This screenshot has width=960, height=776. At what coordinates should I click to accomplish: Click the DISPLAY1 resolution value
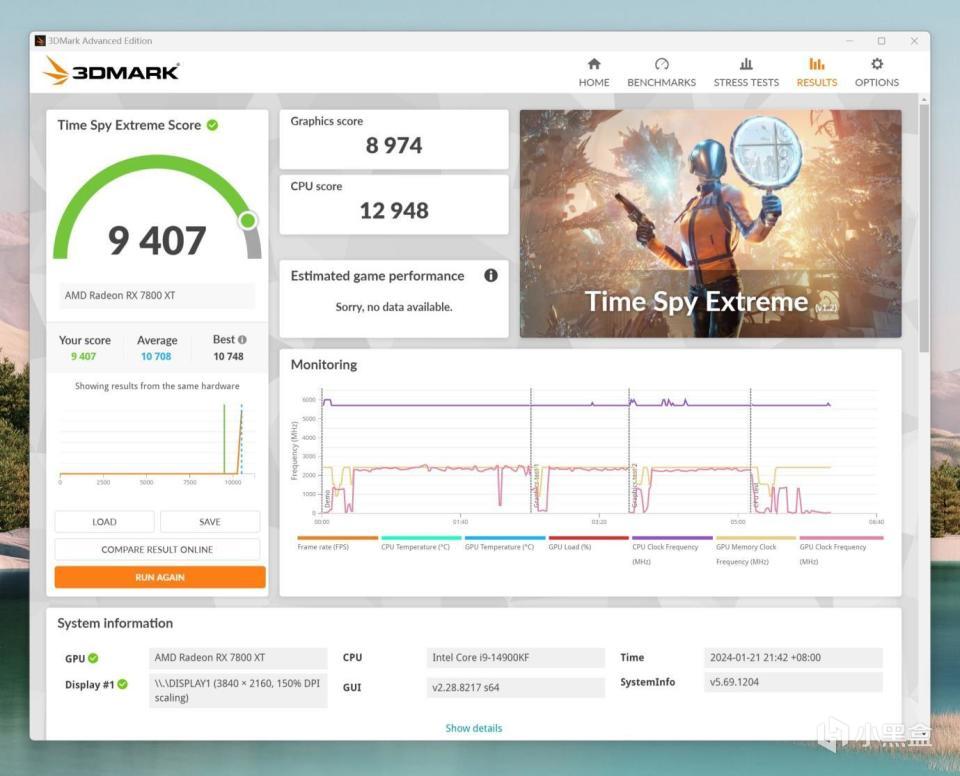(238, 690)
